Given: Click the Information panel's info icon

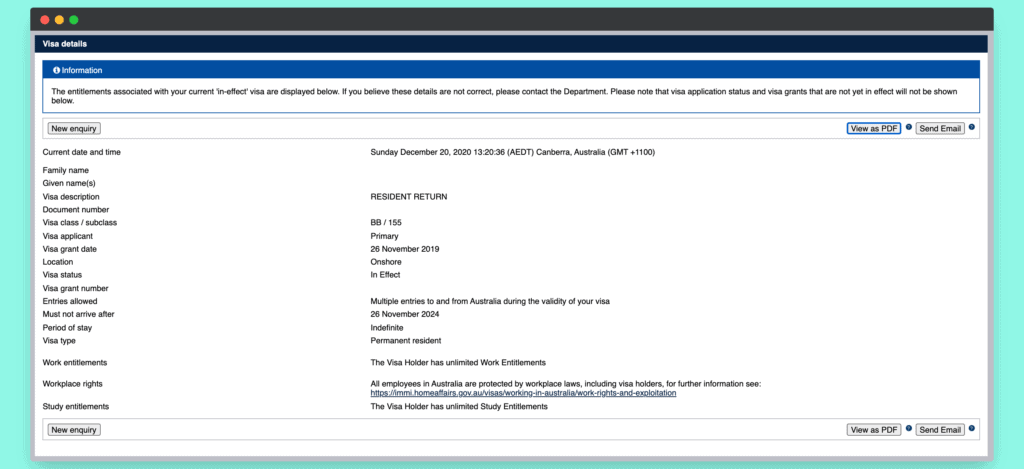Looking at the screenshot, I should (56, 71).
